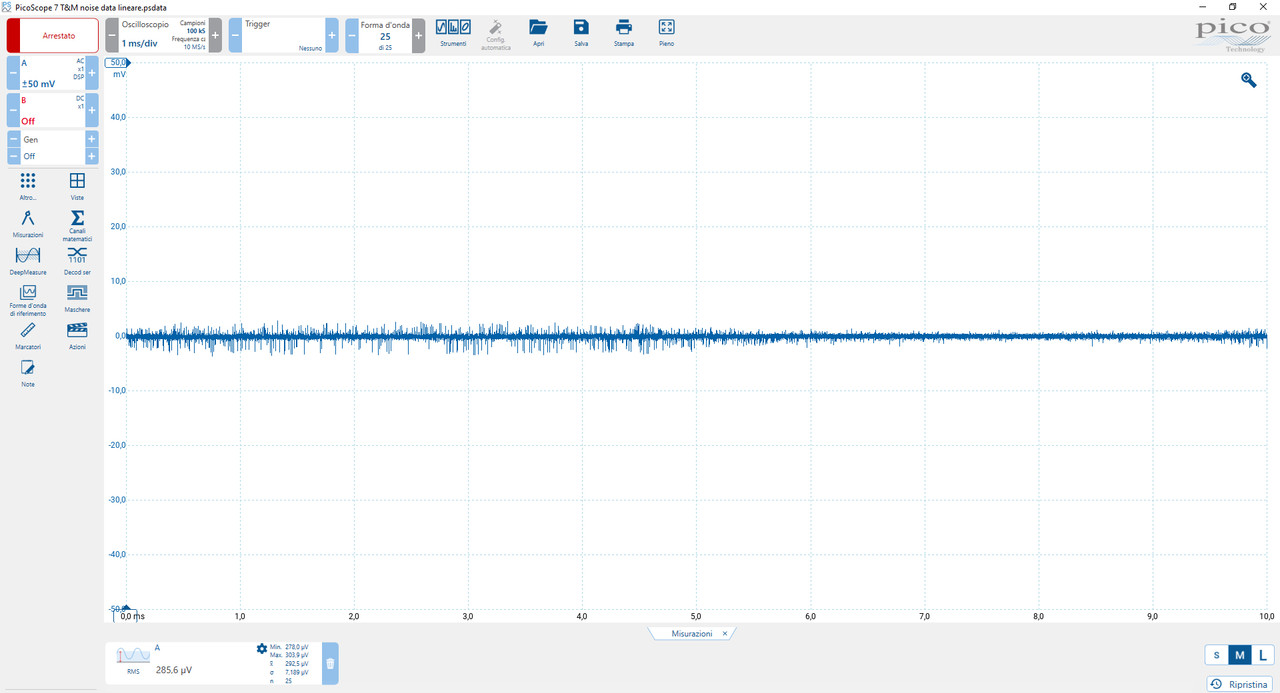1280x693 pixels.
Task: Open the Viste views layout icon
Action: click(x=77, y=186)
